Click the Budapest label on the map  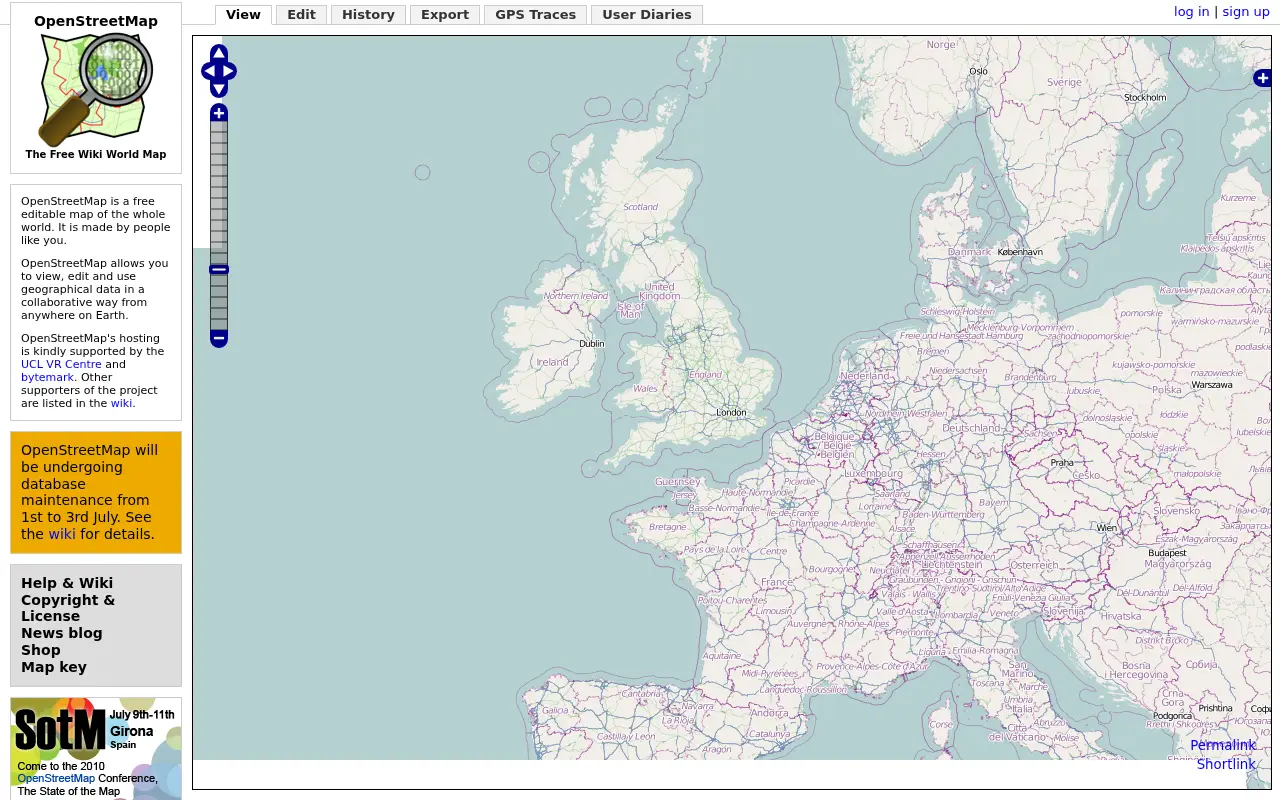pyautogui.click(x=1167, y=553)
